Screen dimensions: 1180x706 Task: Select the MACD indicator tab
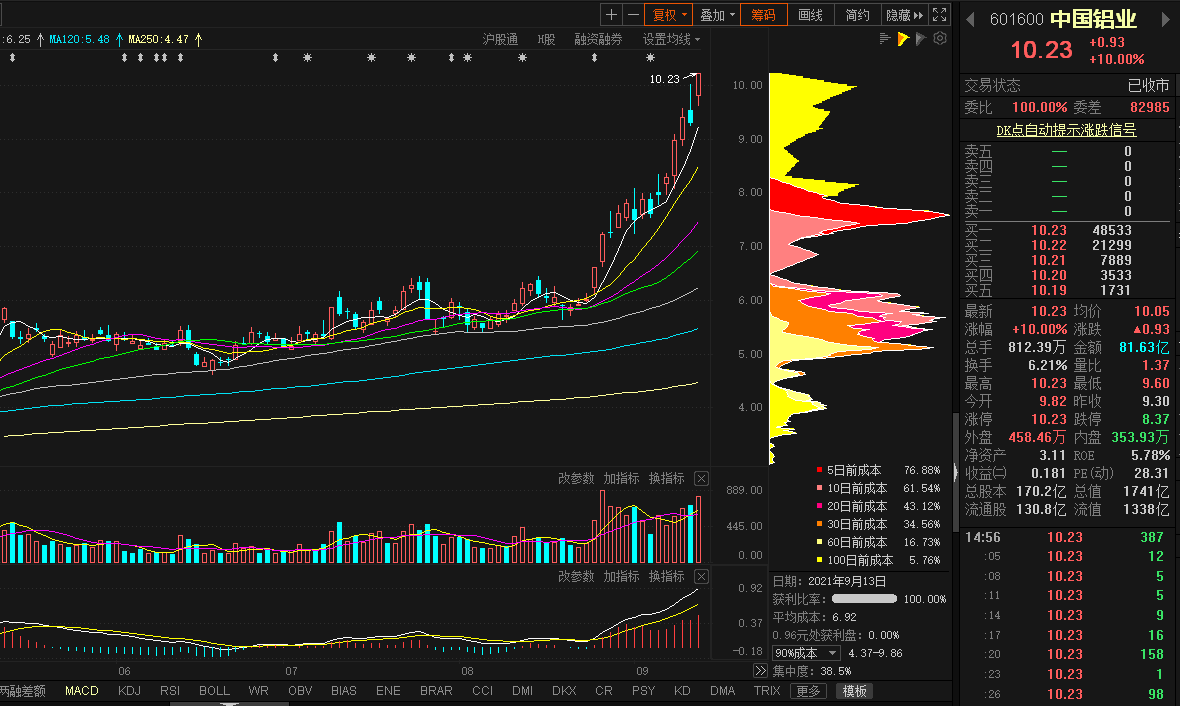tap(81, 690)
